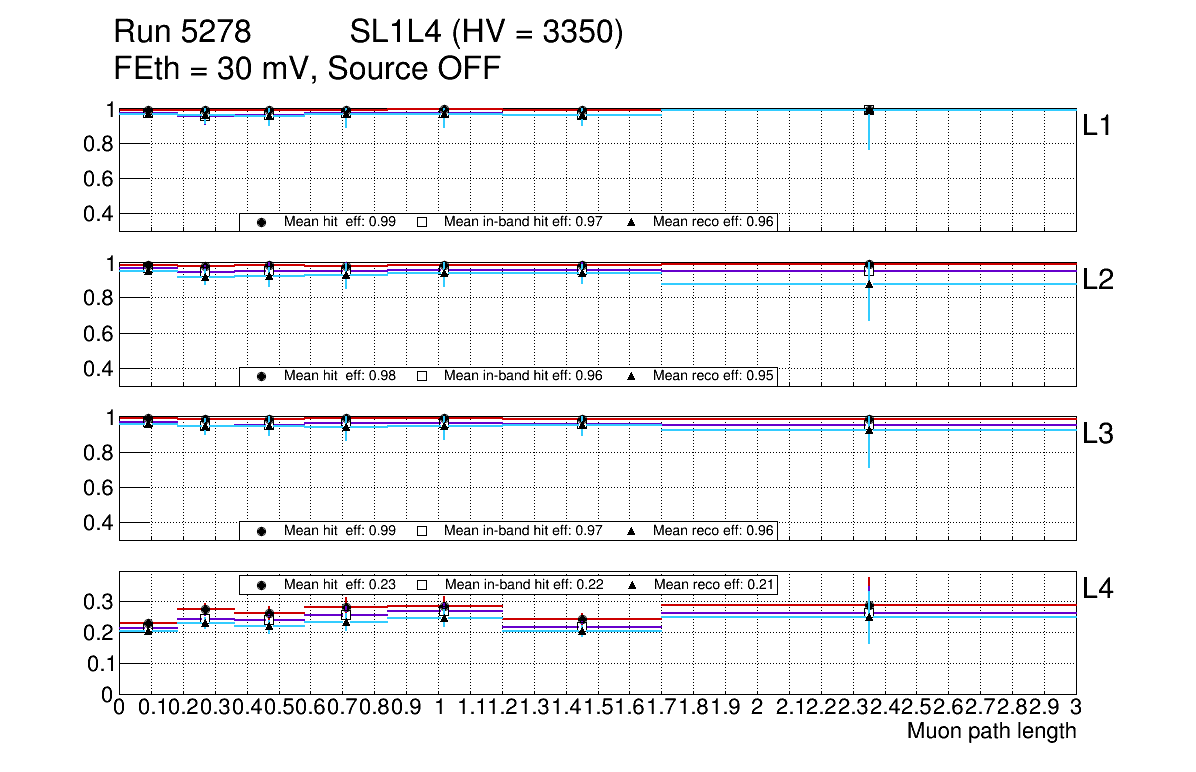
Task: Click 'FEth = 30 mV, Source OFF' subtitle
Action: click(x=307, y=69)
